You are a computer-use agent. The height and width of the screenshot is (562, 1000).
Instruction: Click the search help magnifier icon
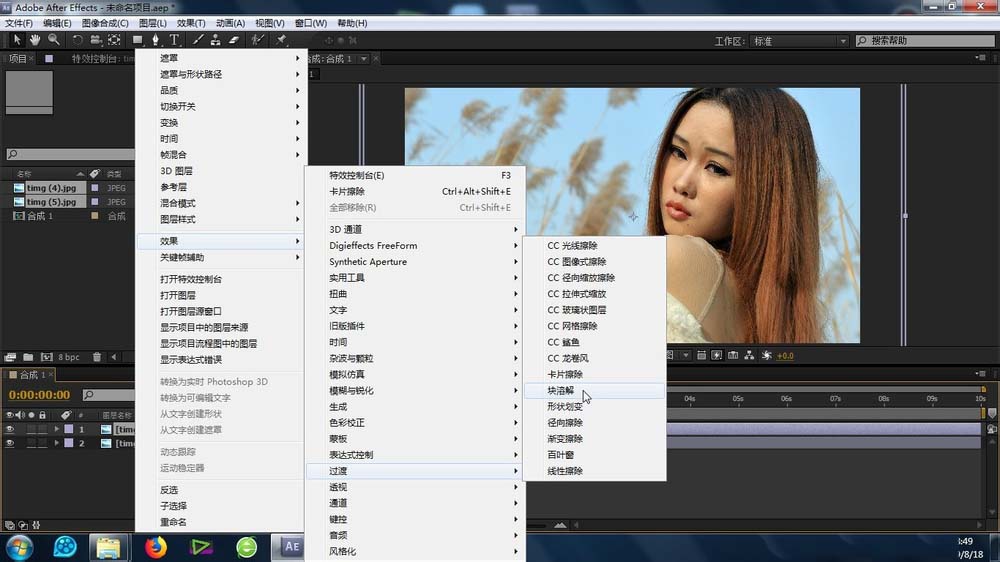(862, 41)
